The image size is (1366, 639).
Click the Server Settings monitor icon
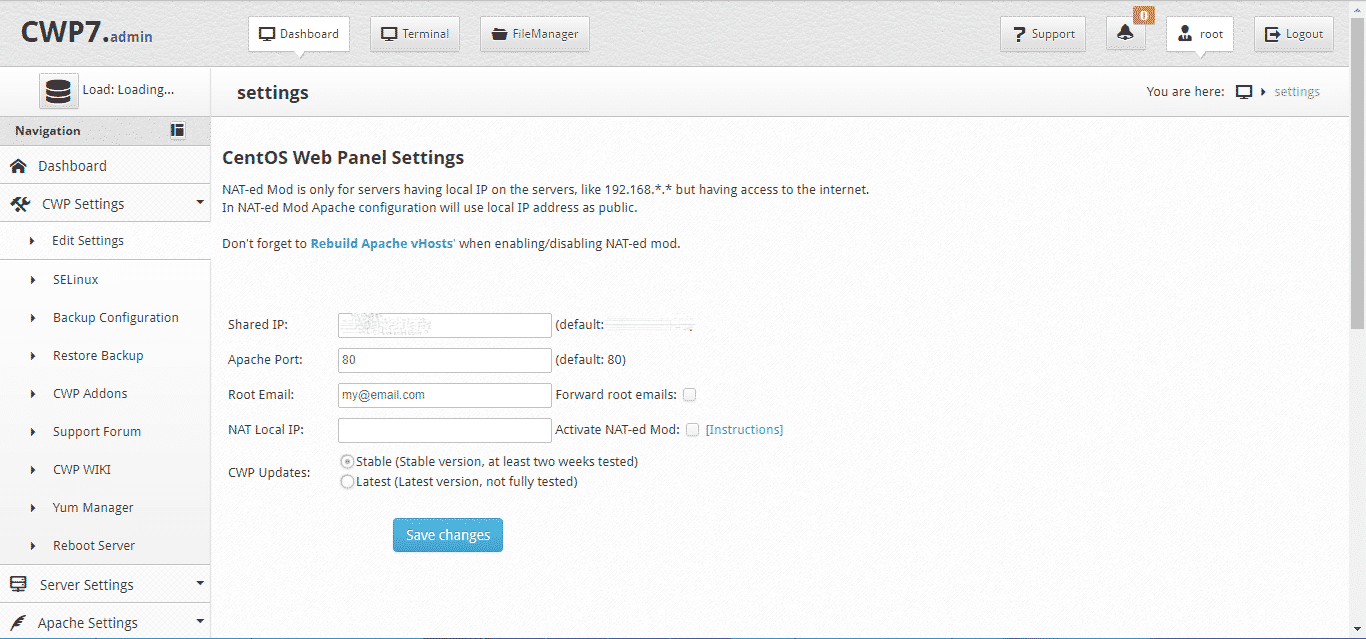point(18,585)
